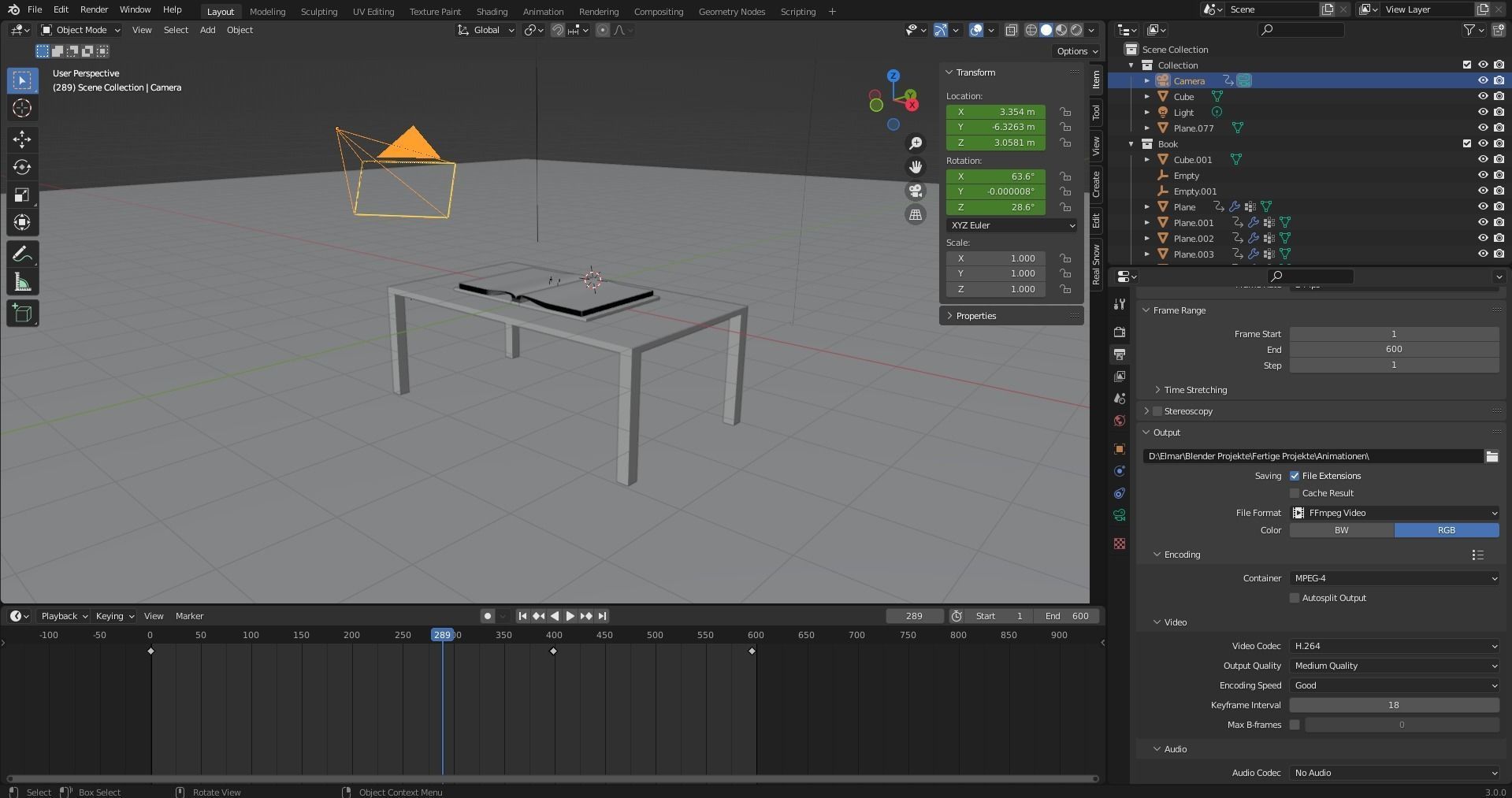The height and width of the screenshot is (798, 1512).
Task: Toggle the Max B-frames checkbox
Action: point(1295,725)
